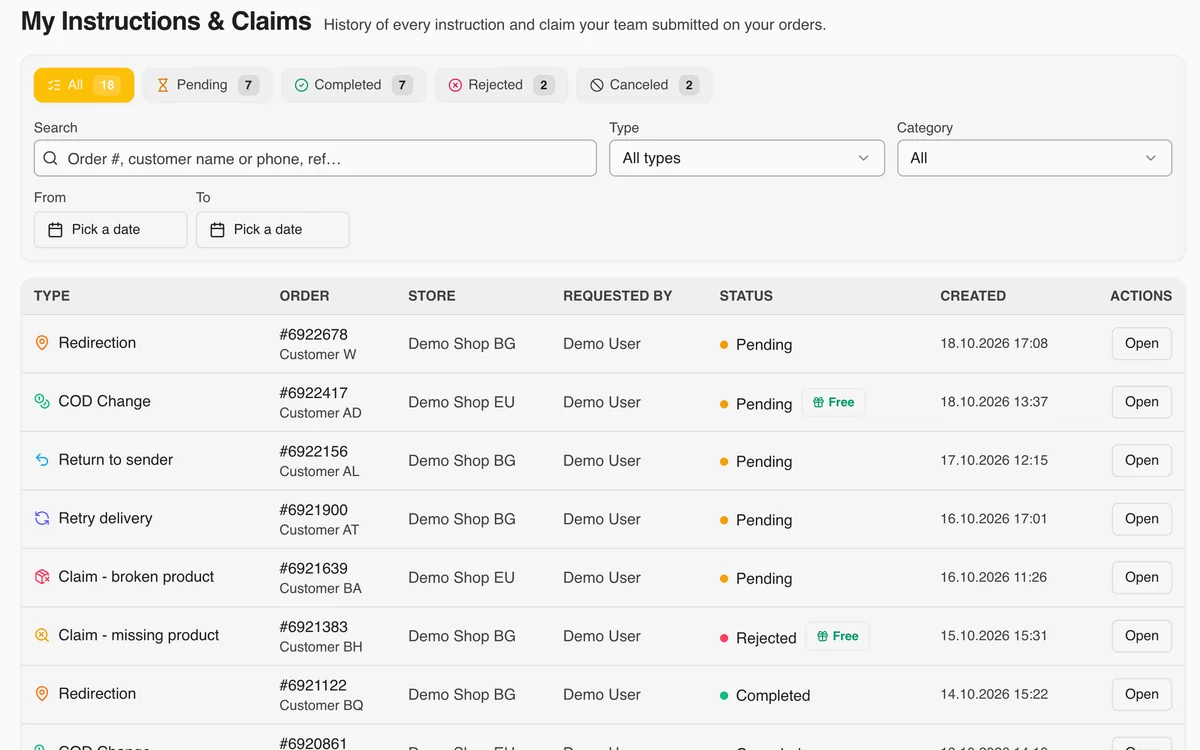Click the x-circle icon on Rejected tab

pyautogui.click(x=455, y=86)
